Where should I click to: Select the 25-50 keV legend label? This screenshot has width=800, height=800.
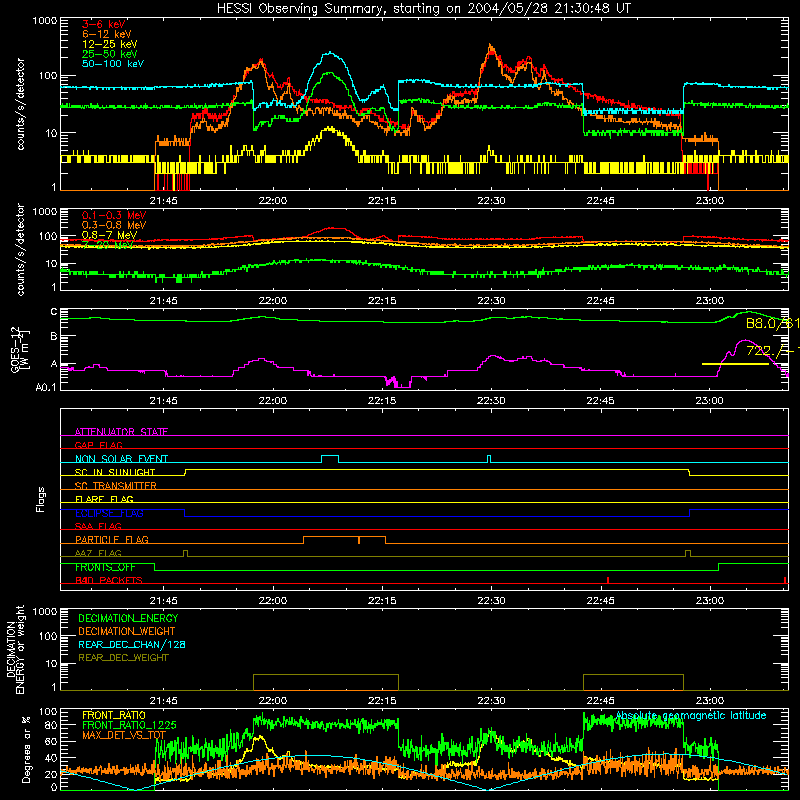[110, 54]
